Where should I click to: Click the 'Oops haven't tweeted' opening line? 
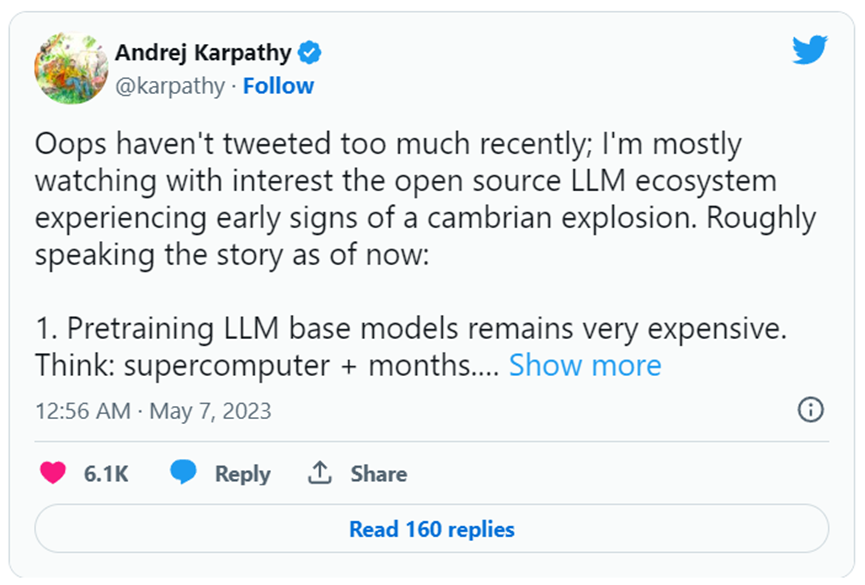(388, 145)
